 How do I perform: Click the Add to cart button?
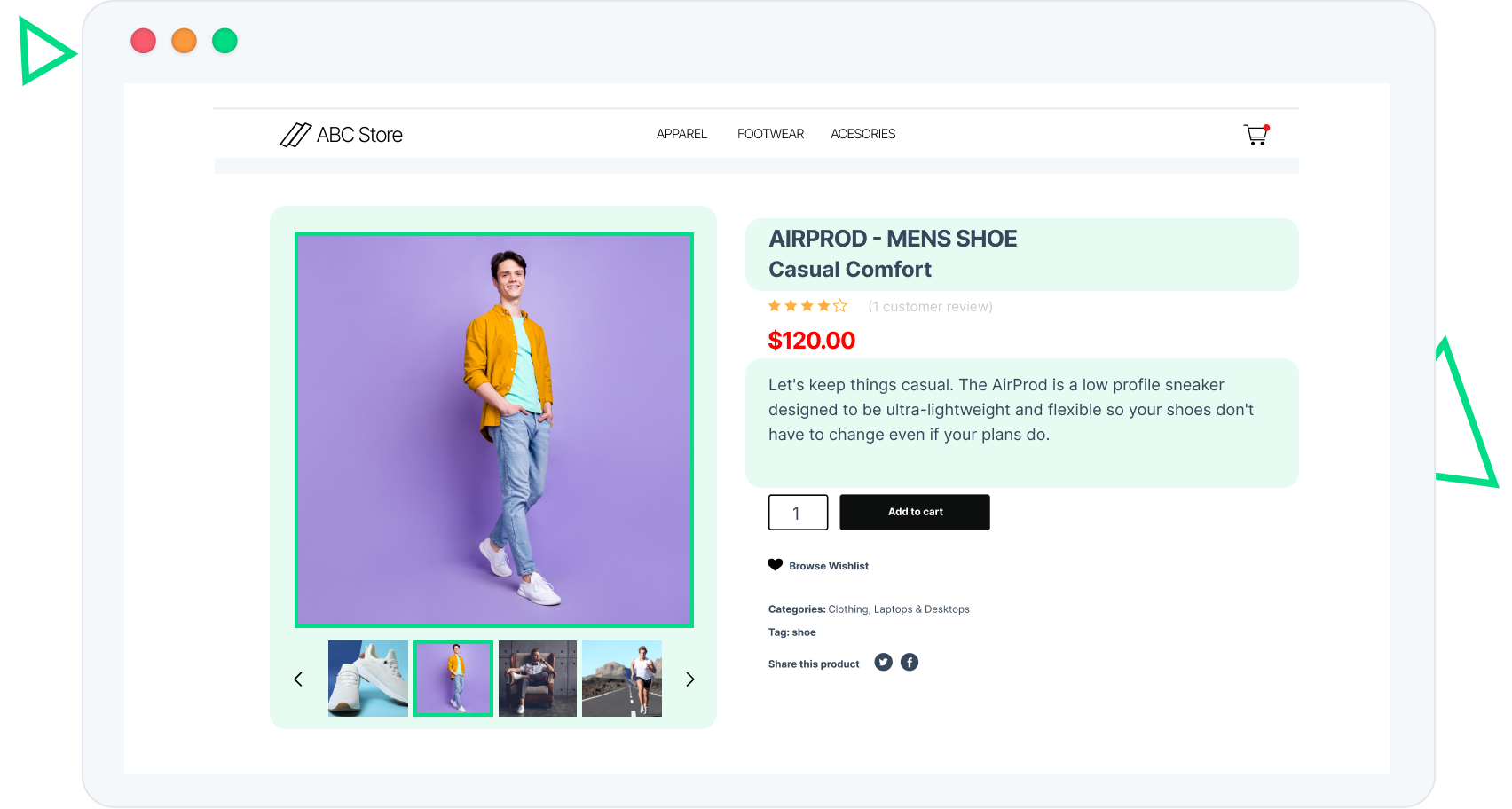(915, 513)
